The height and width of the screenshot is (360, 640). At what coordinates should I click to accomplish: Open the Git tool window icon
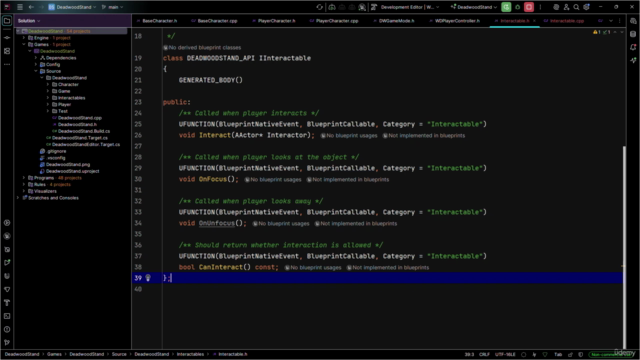(x=7, y=342)
